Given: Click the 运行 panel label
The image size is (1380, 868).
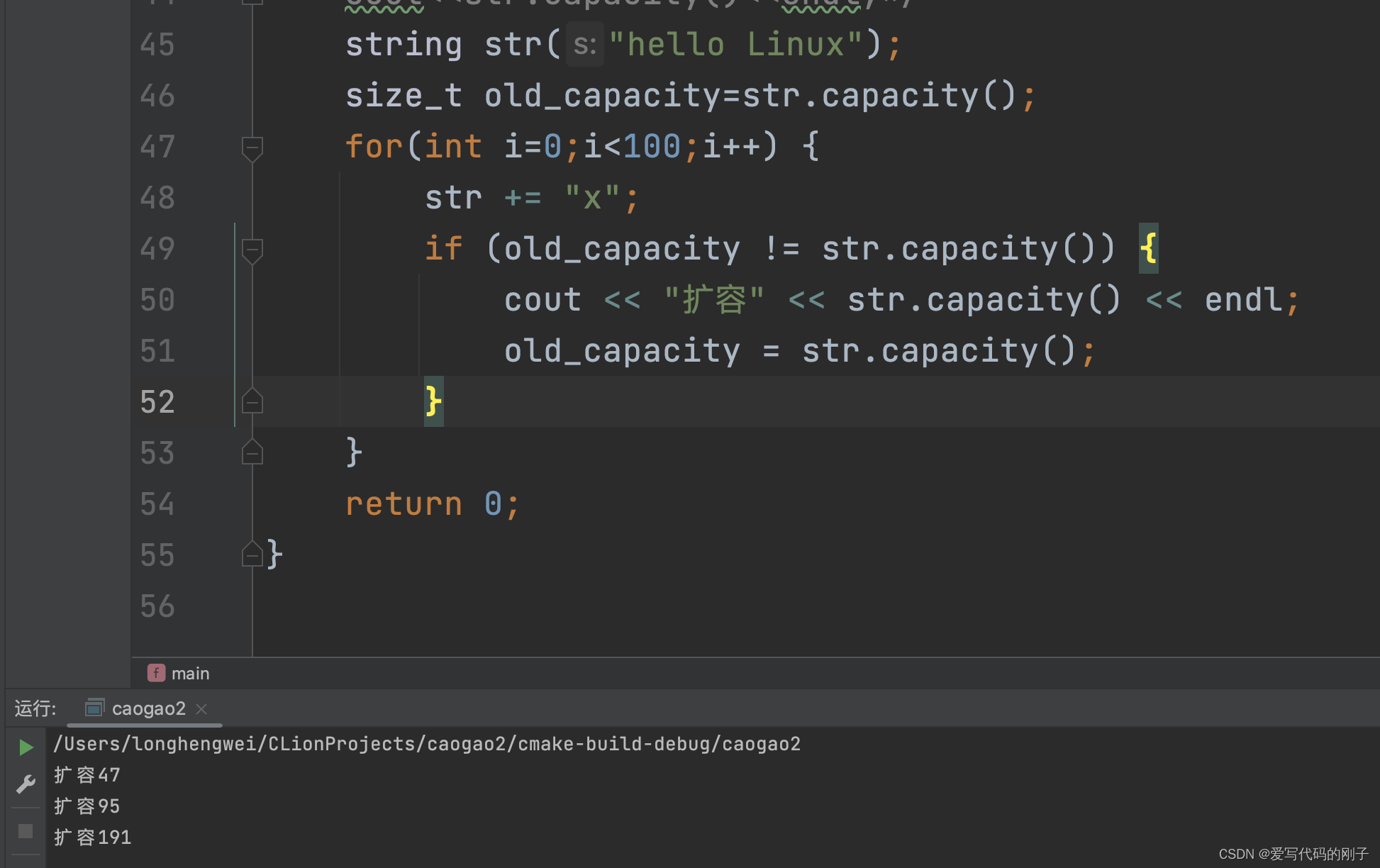Looking at the screenshot, I should pos(35,708).
